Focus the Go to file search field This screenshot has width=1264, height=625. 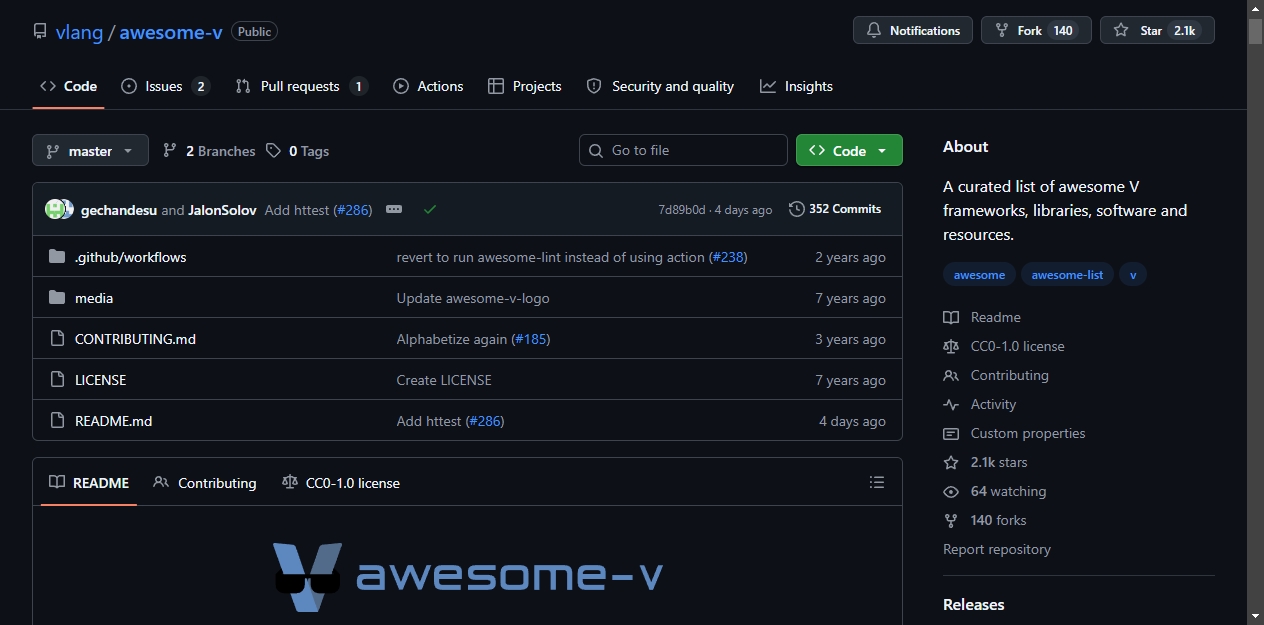(683, 150)
